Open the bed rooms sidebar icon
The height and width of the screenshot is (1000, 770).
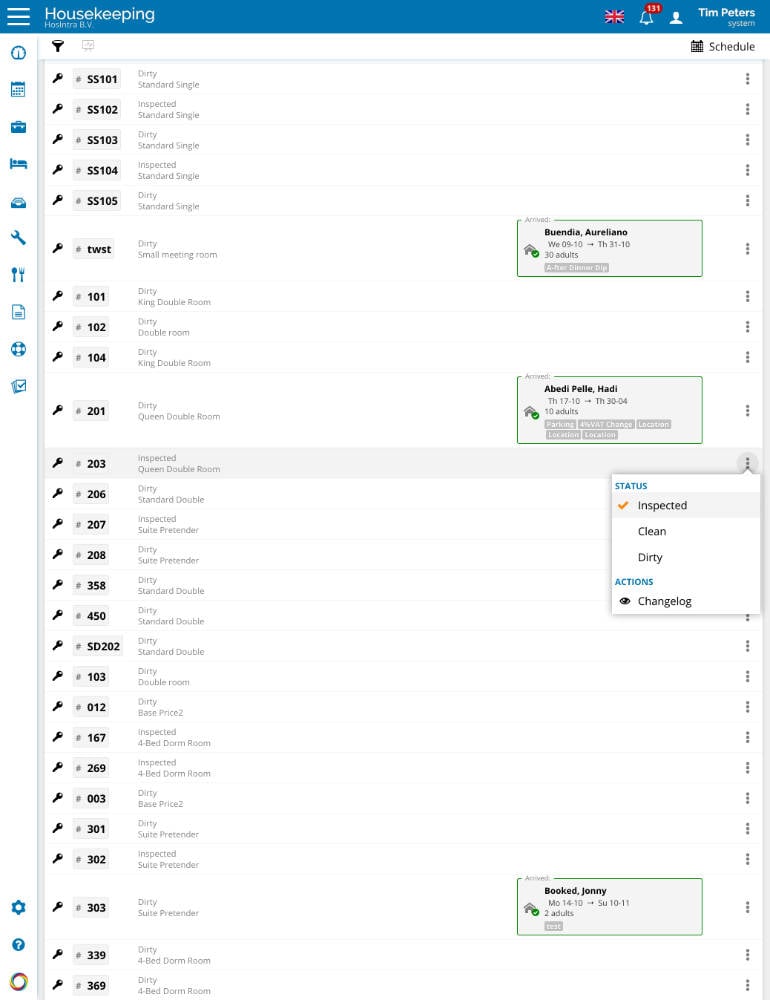click(18, 164)
